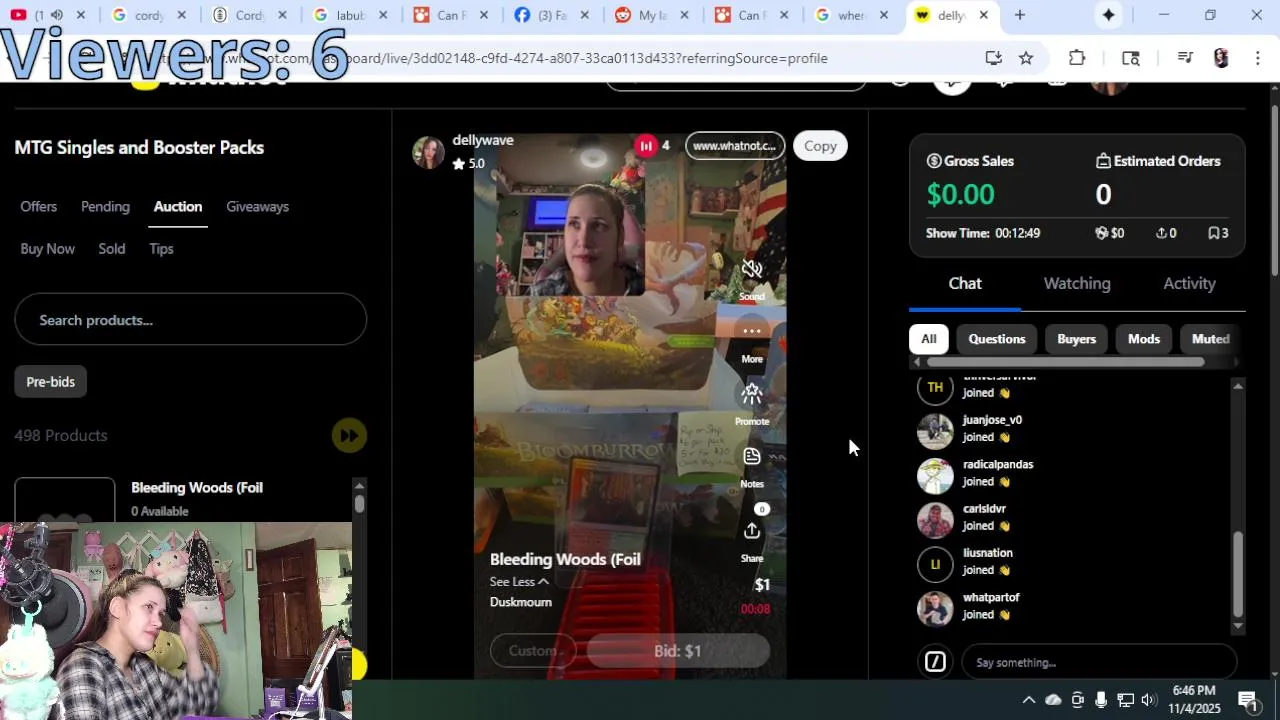Open the More options icon on video

point(752,331)
